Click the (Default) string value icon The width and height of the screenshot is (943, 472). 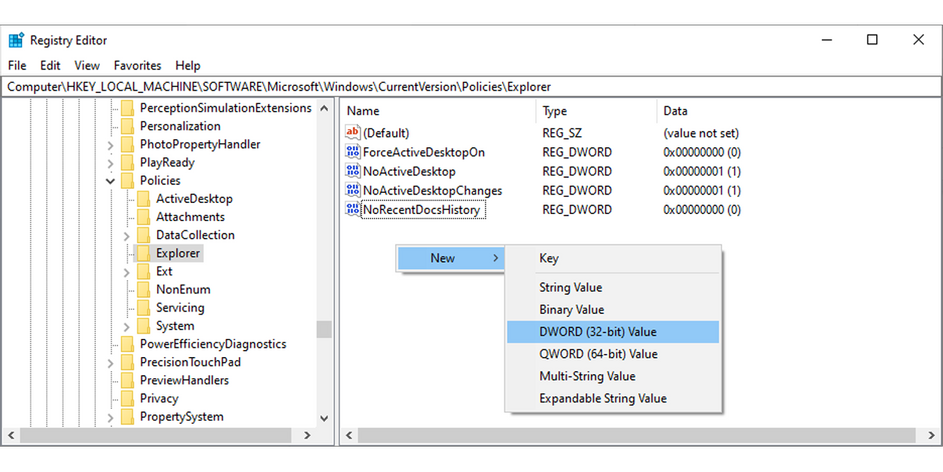point(352,133)
